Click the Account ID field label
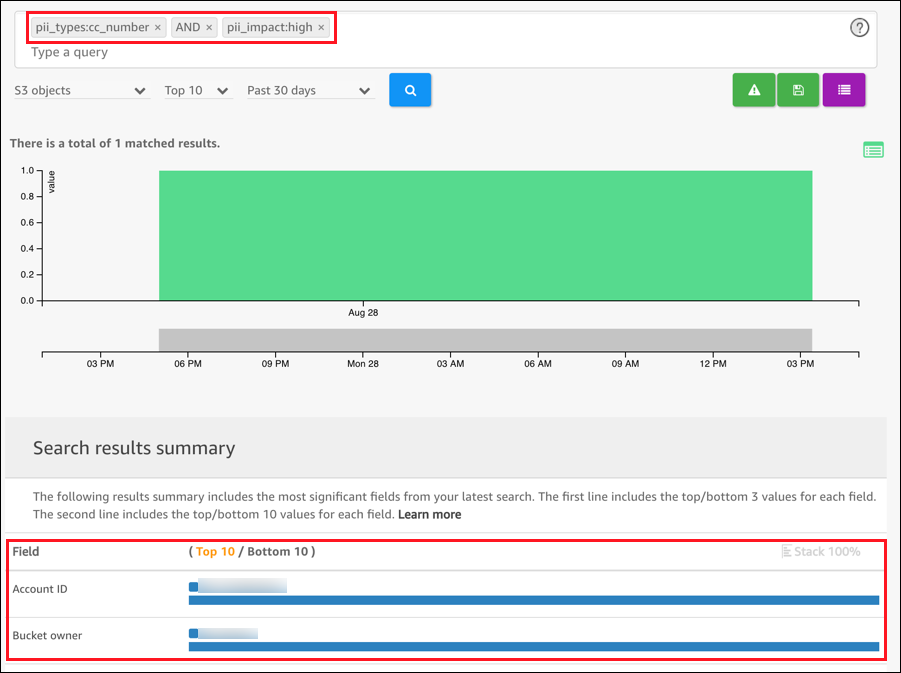The image size is (901, 673). 40,589
